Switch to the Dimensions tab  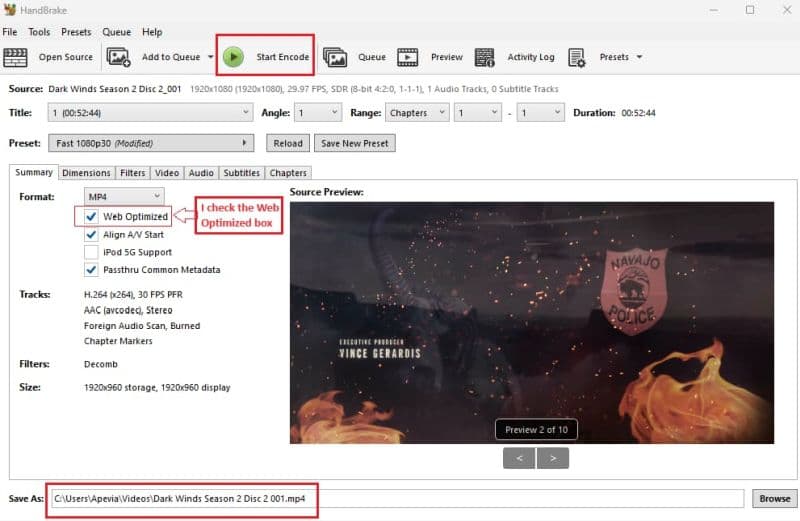click(86, 173)
